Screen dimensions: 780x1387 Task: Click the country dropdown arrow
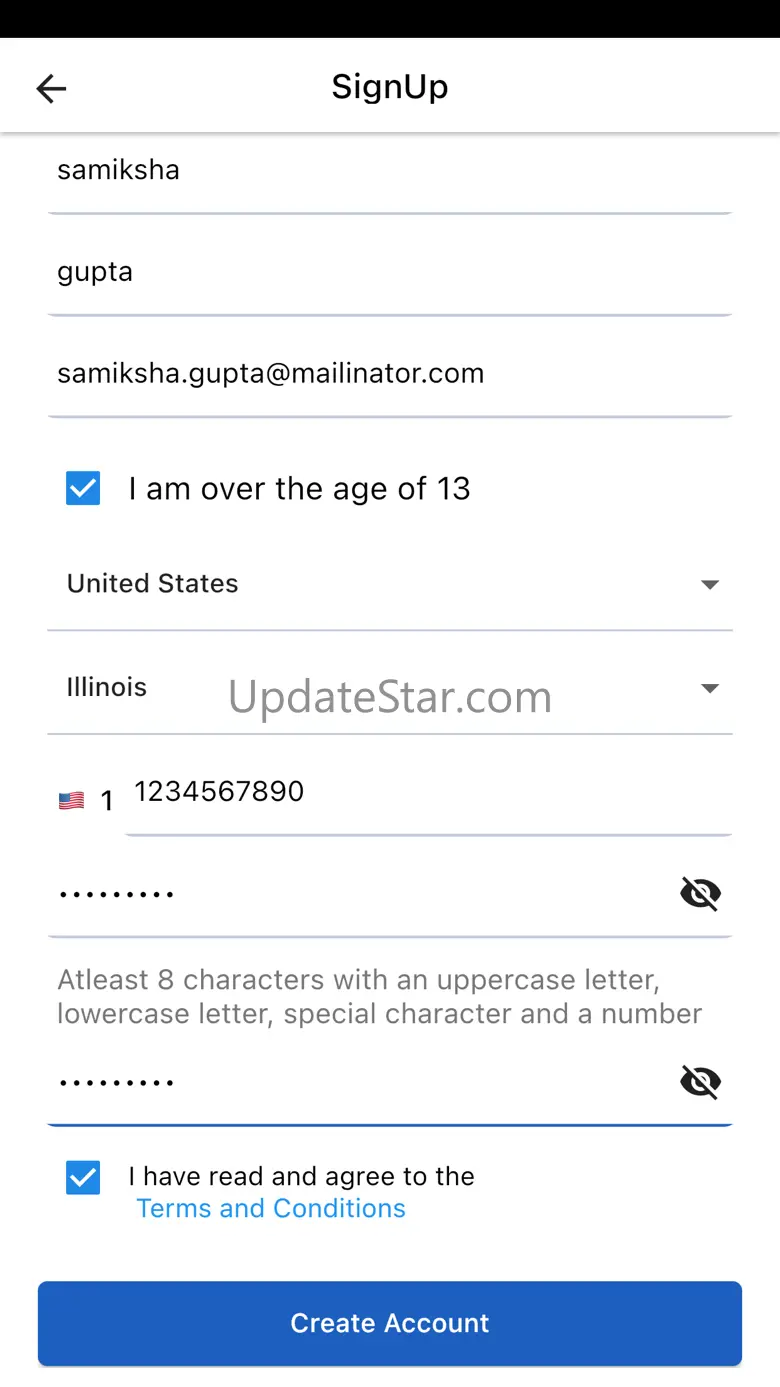[710, 585]
